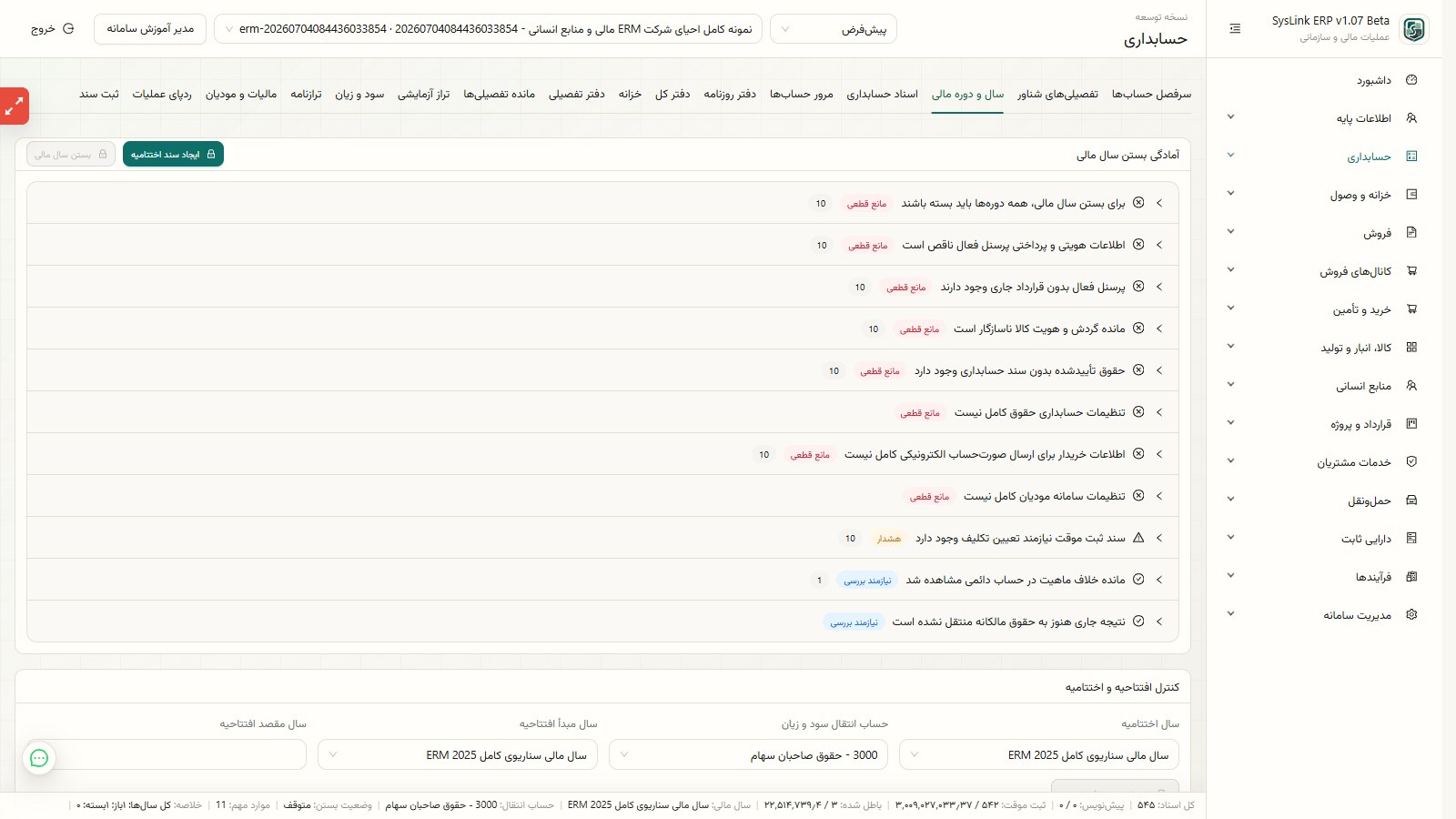Click حمل‌ونقل transport icon in sidebar
Image resolution: width=1456 pixels, height=819 pixels.
tap(1411, 500)
